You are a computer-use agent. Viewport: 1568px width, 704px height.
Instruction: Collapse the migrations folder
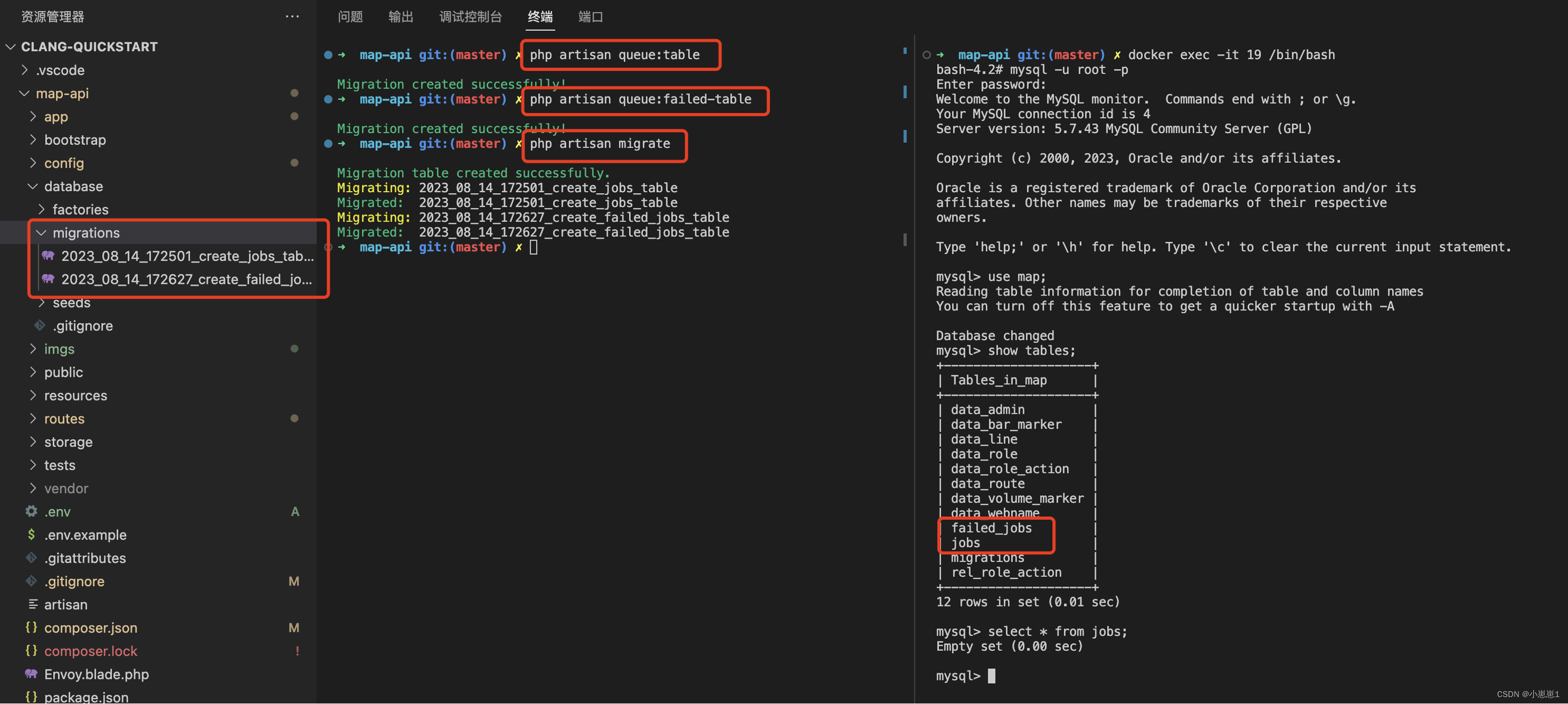[42, 233]
